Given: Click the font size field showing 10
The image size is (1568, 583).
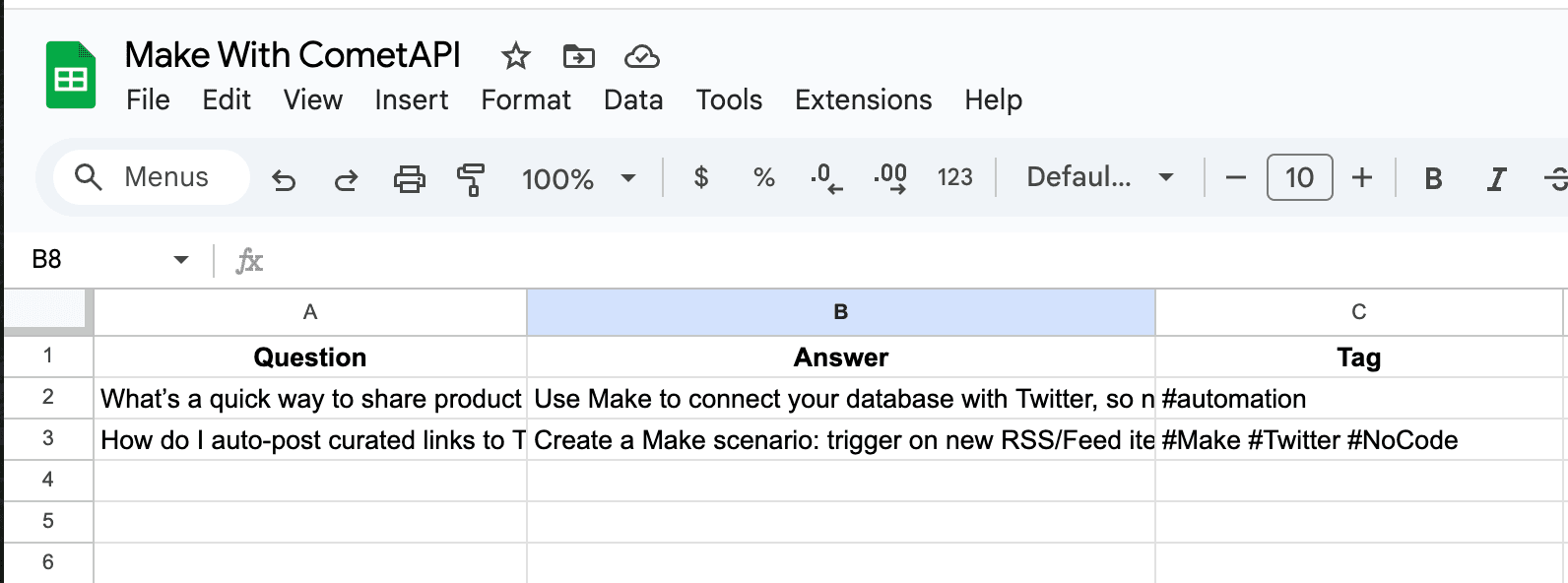Looking at the screenshot, I should [x=1299, y=177].
